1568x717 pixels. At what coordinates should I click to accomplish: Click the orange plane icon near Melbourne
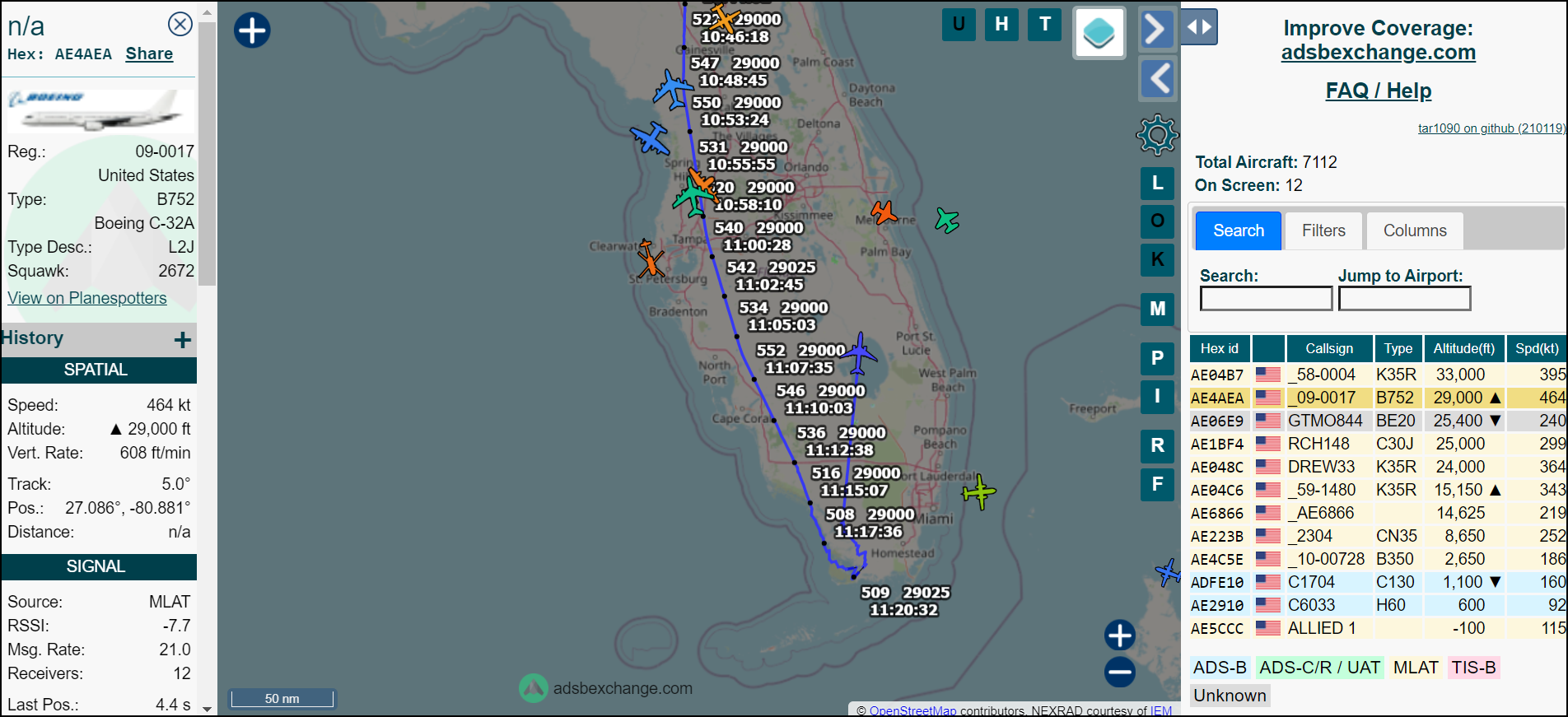884,212
